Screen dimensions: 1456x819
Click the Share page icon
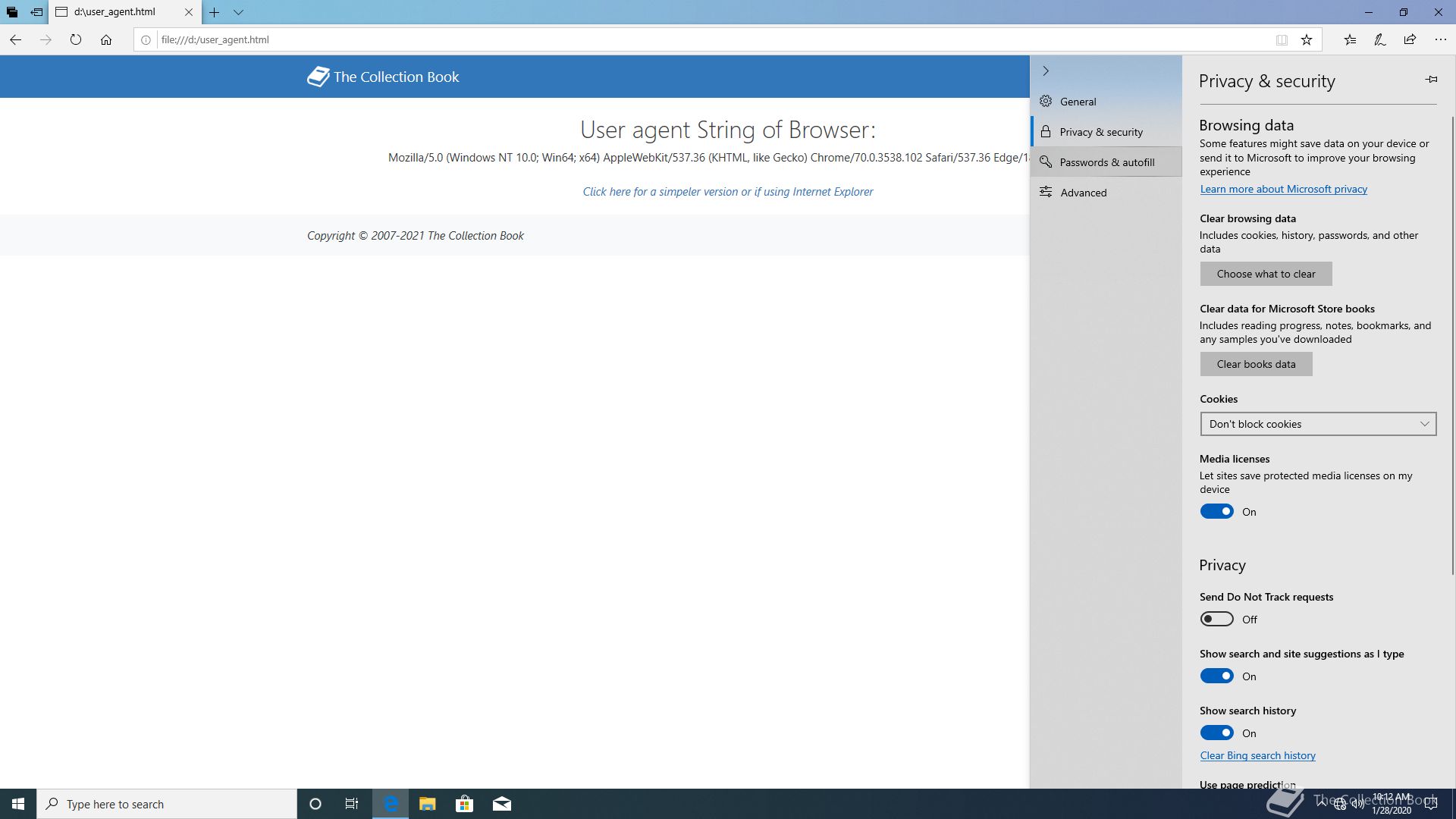coord(1410,39)
